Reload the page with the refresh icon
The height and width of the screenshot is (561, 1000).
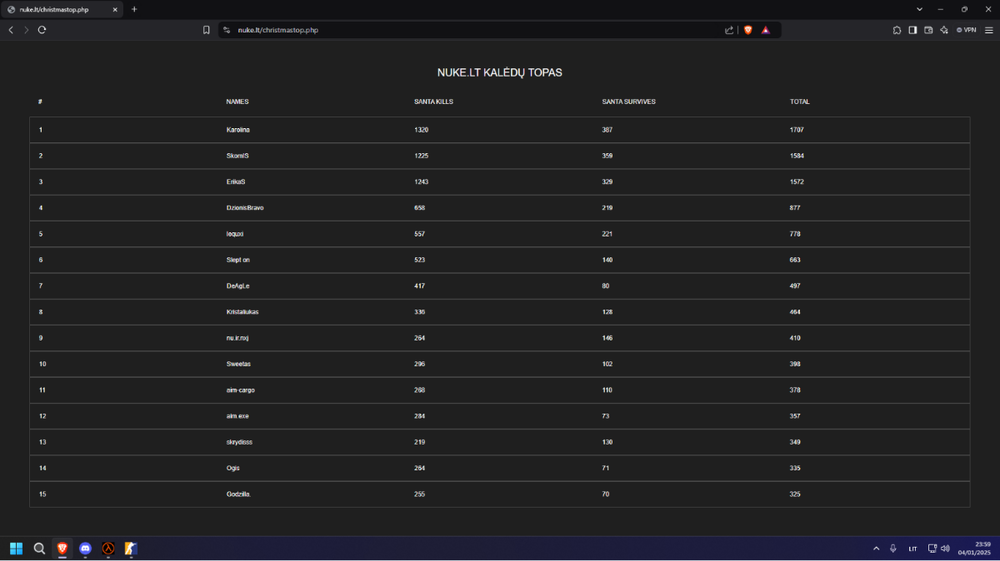[42, 30]
